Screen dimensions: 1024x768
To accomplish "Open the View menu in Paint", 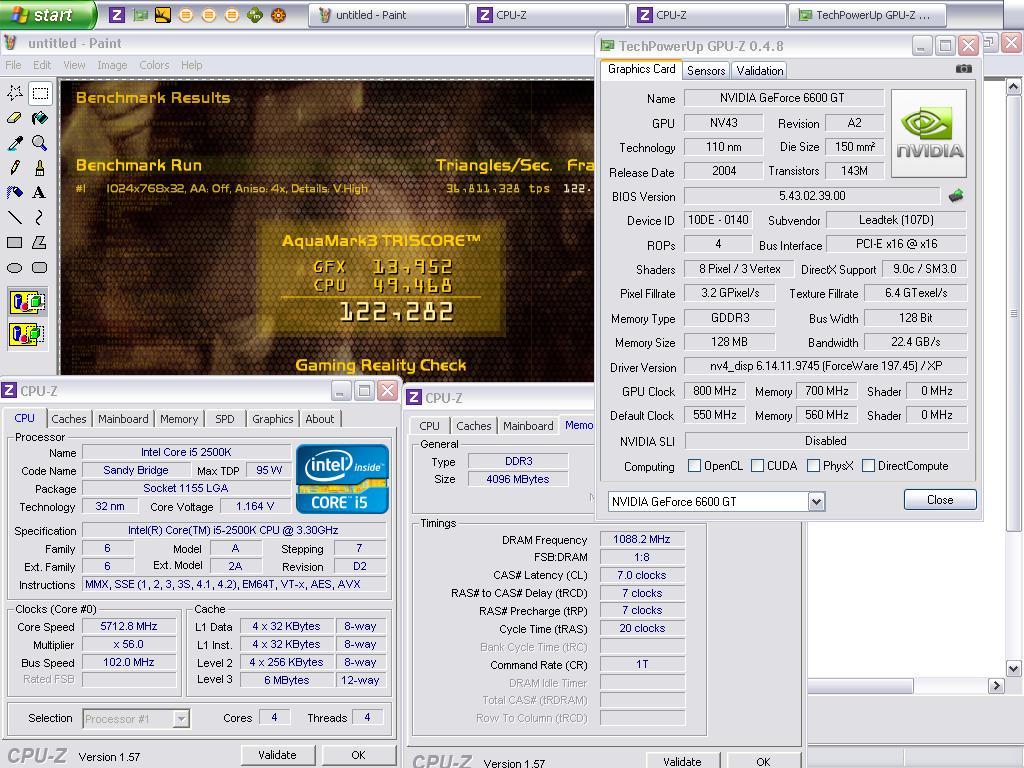I will click(x=74, y=65).
